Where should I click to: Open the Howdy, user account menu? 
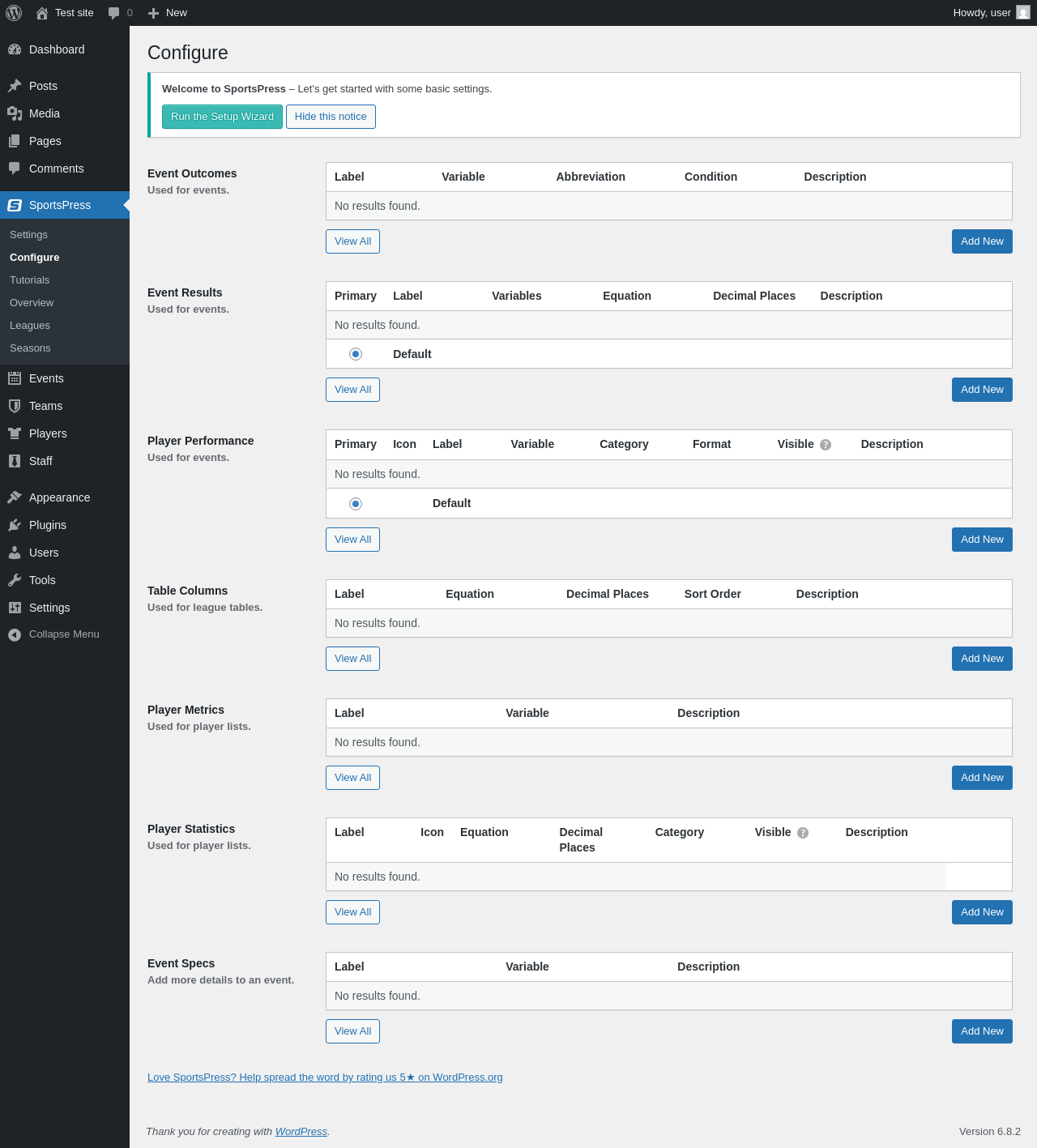(992, 13)
